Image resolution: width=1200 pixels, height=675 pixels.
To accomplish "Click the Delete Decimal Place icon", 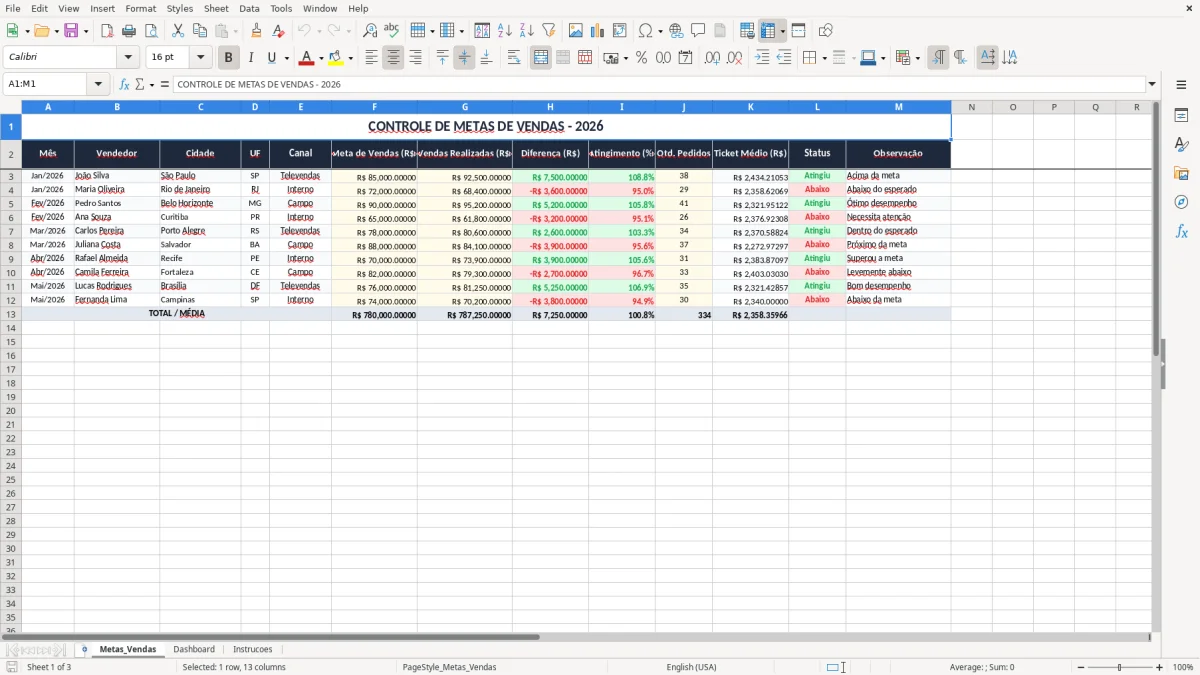I will 734,58.
